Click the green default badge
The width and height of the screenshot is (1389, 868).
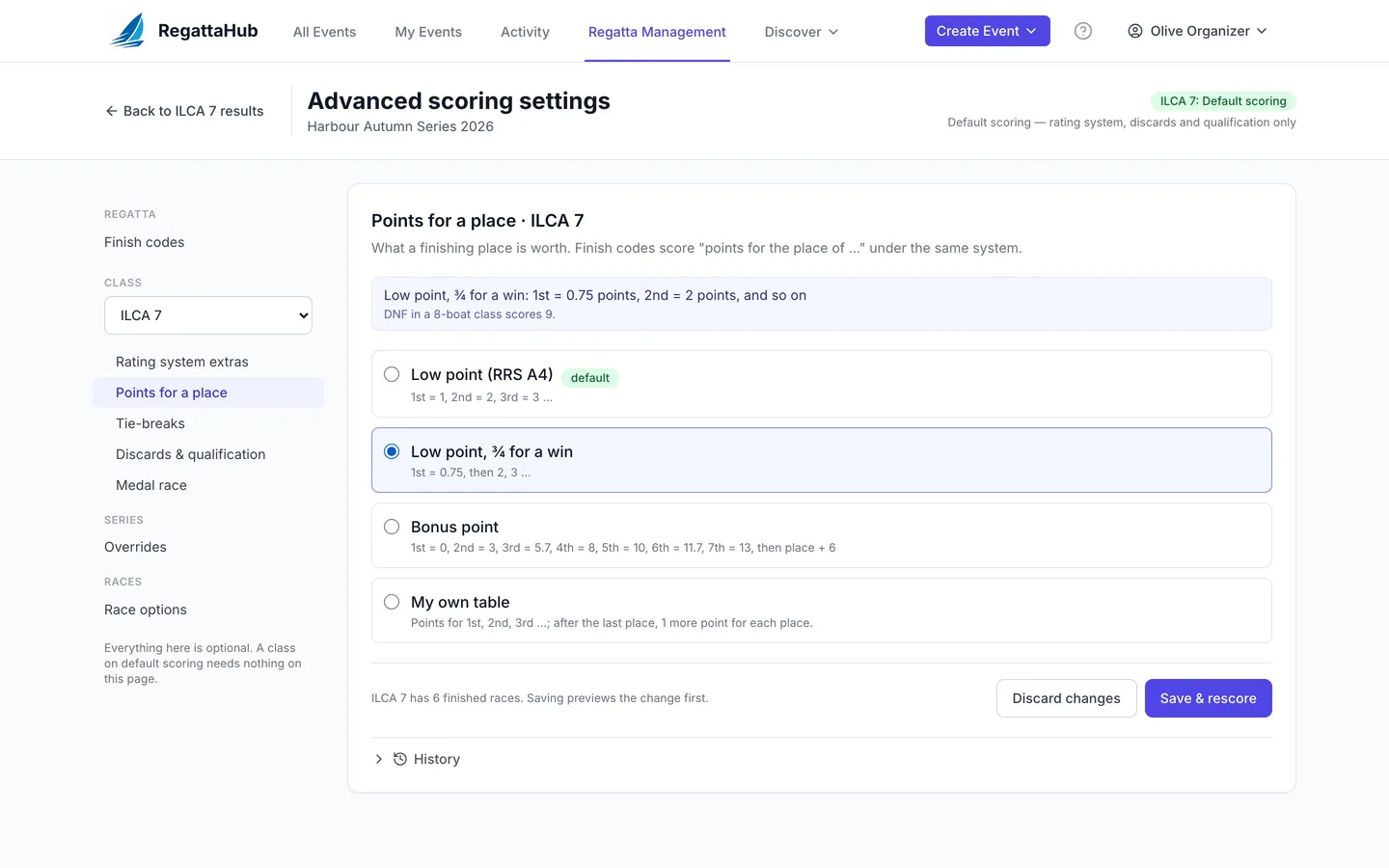589,378
